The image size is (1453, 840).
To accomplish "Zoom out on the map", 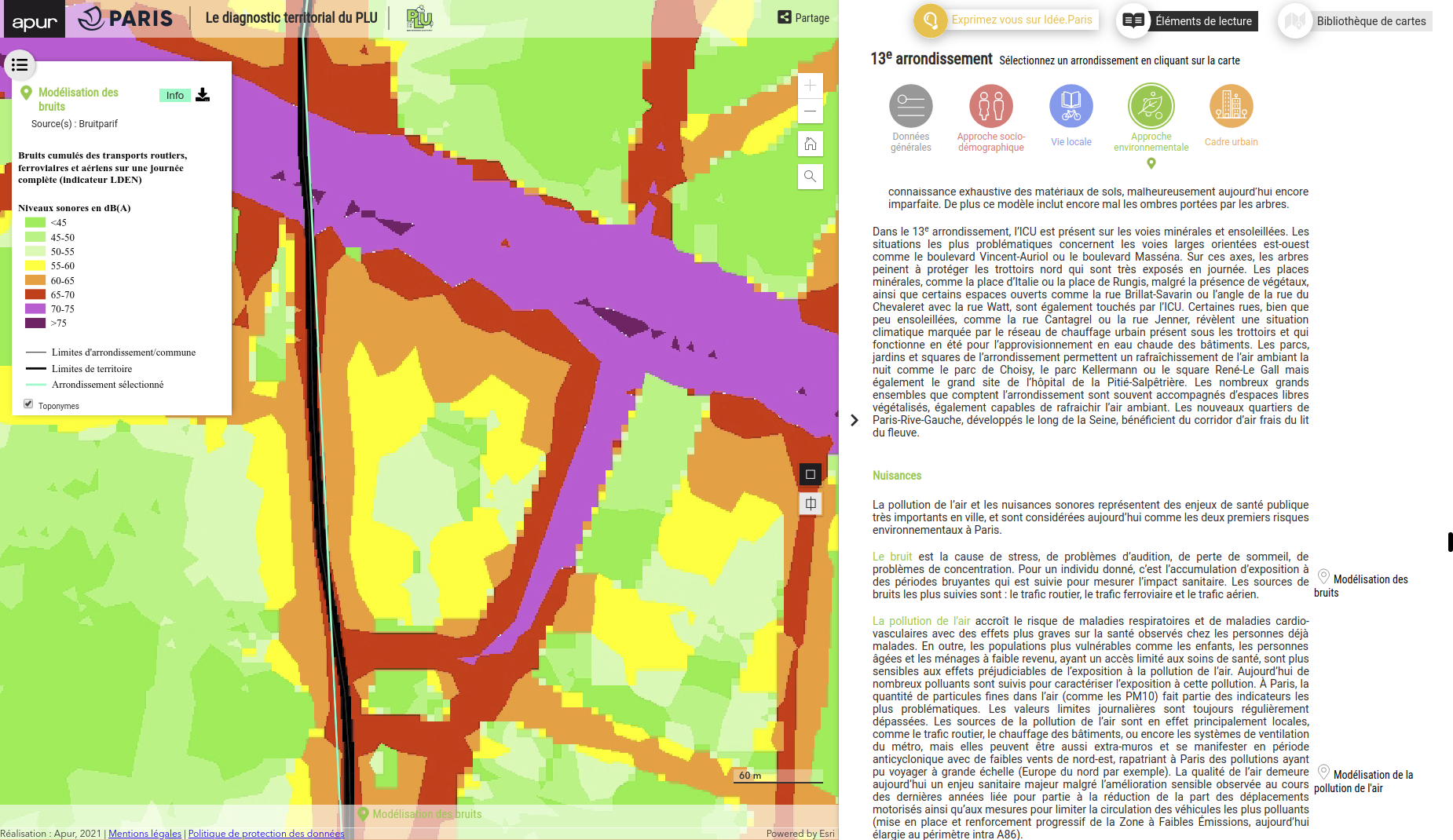I will click(x=810, y=111).
